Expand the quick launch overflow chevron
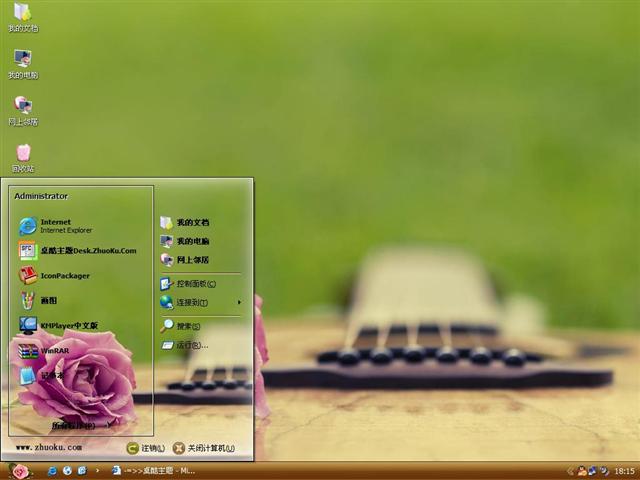640x480 pixels. (97, 471)
